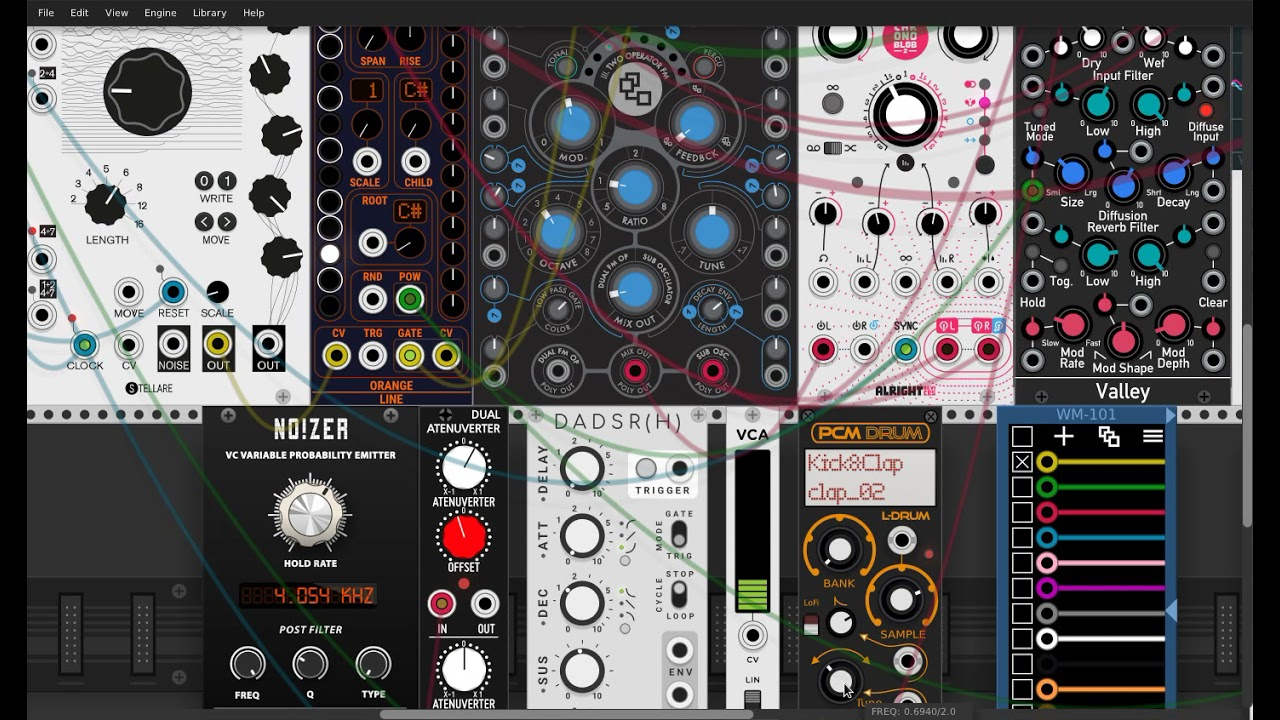Click the VCA CV input jack
This screenshot has width=1280, height=720.
[x=752, y=636]
